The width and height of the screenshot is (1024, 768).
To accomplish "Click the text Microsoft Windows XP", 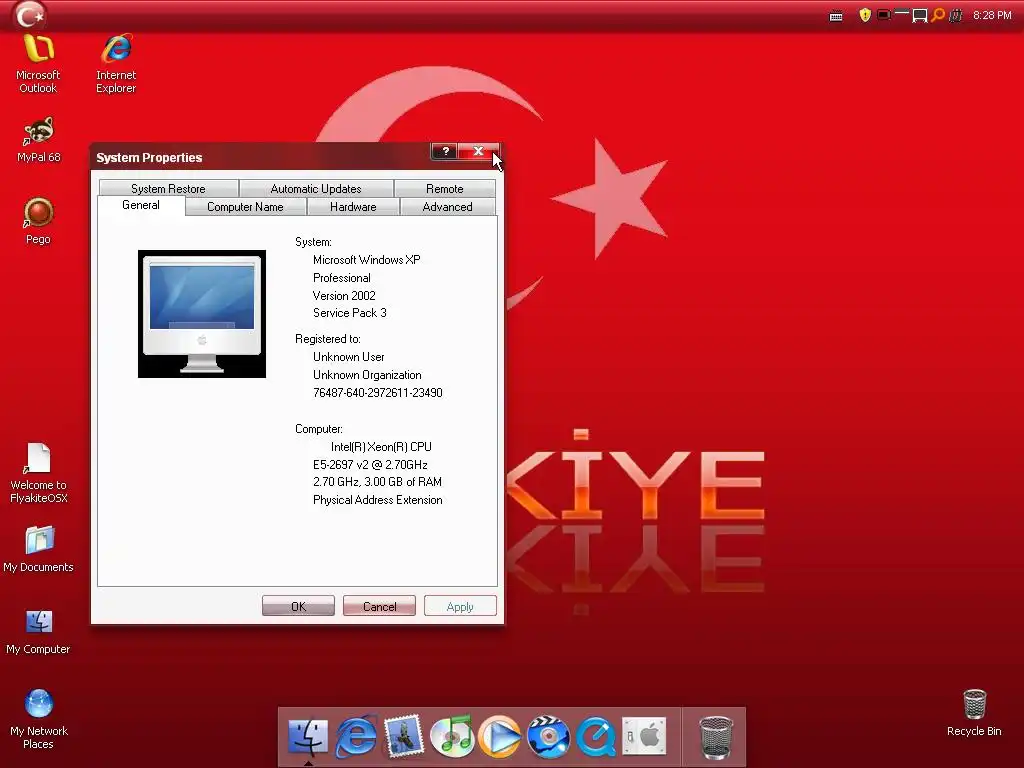I will click(366, 260).
